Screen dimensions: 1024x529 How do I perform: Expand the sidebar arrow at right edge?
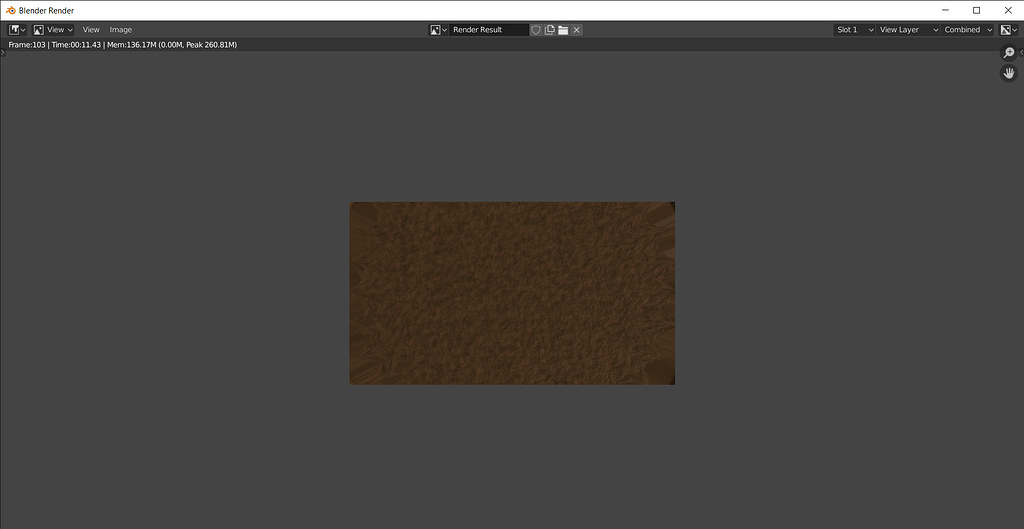(1021, 52)
